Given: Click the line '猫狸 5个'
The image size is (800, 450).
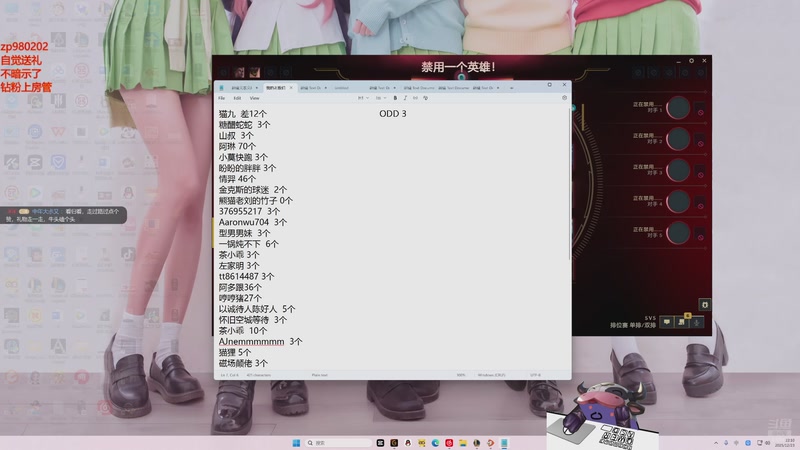Looking at the screenshot, I should pos(235,353).
